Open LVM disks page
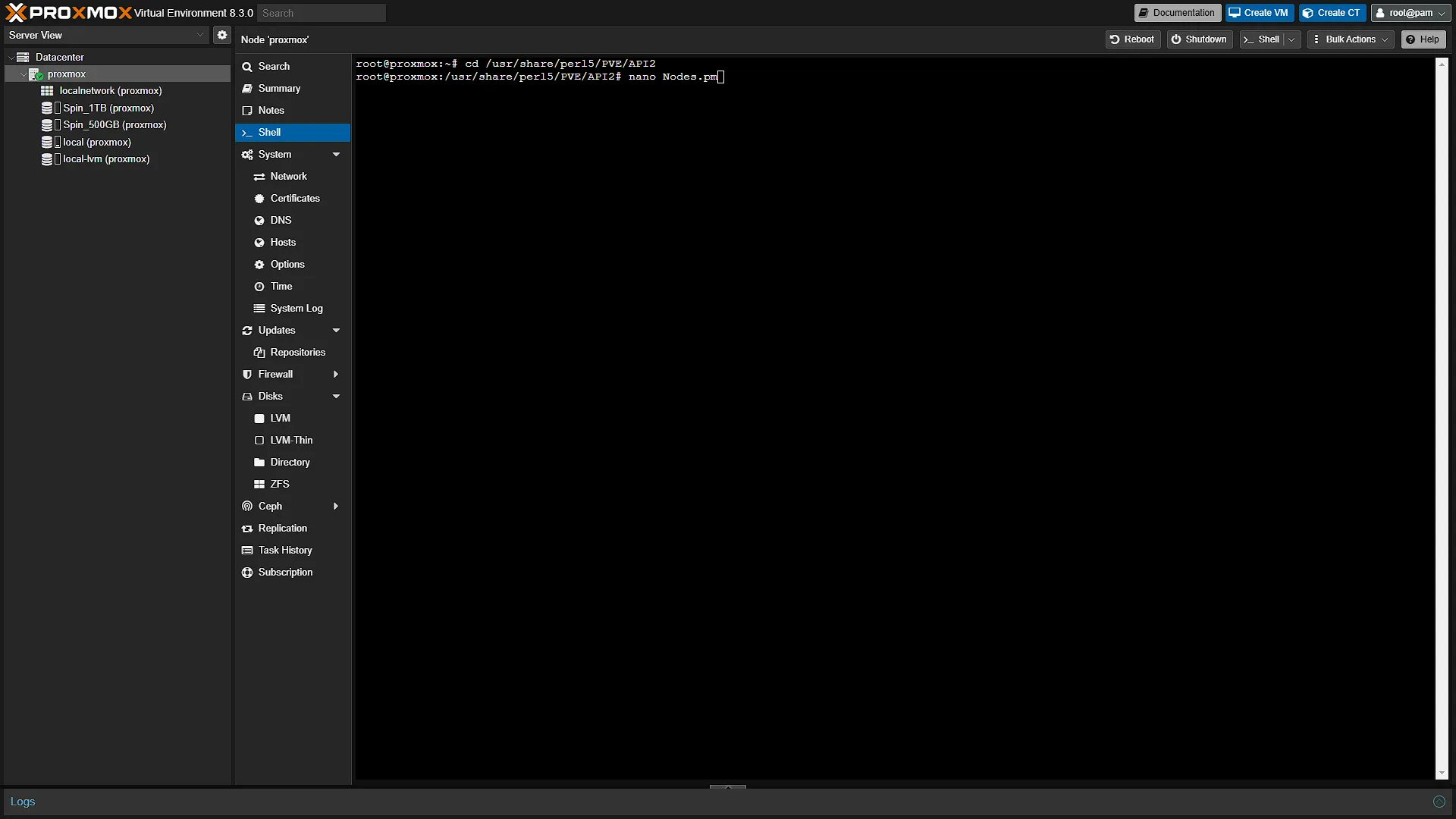This screenshot has width=1456, height=819. [x=293, y=419]
